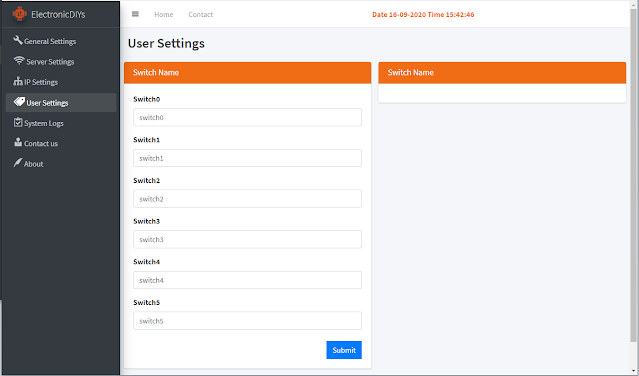The image size is (639, 376).
Task: Focus the Switch0 name input field
Action: pyautogui.click(x=247, y=117)
